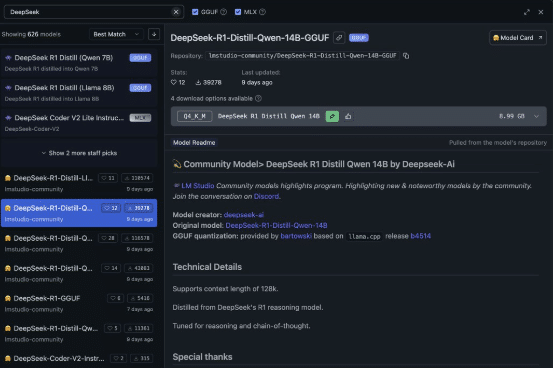Click the GGUF badge on Llama 8B pick
The image size is (553, 368).
[140, 88]
